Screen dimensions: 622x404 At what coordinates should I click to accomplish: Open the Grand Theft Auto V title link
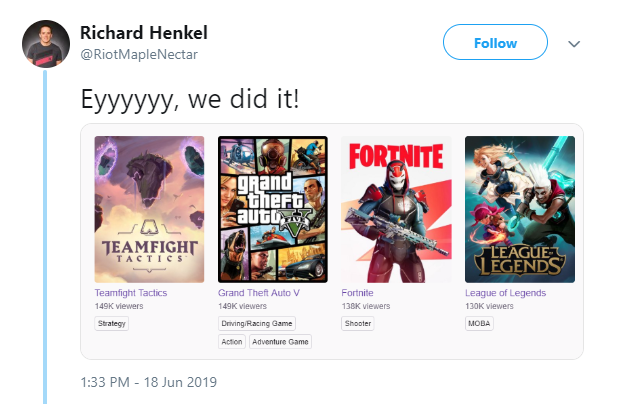coord(258,293)
